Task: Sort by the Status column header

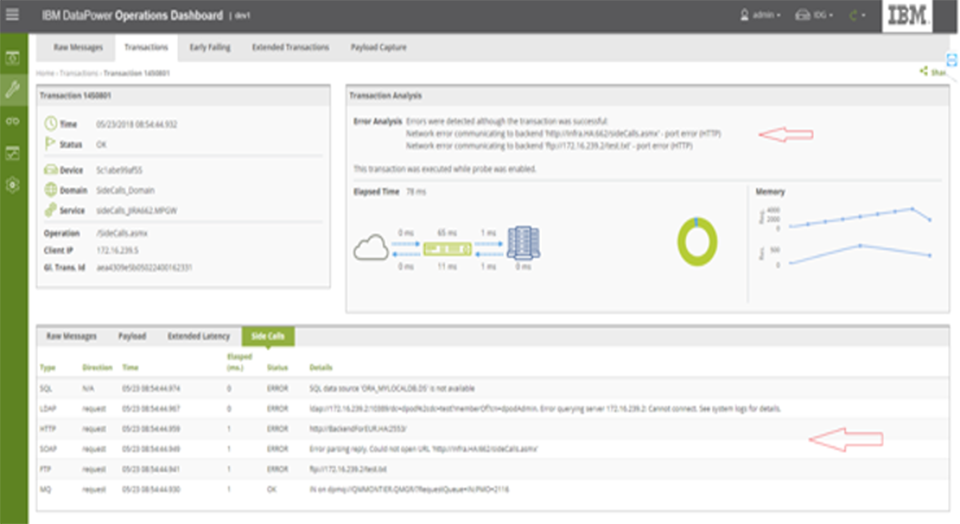Action: 277,367
